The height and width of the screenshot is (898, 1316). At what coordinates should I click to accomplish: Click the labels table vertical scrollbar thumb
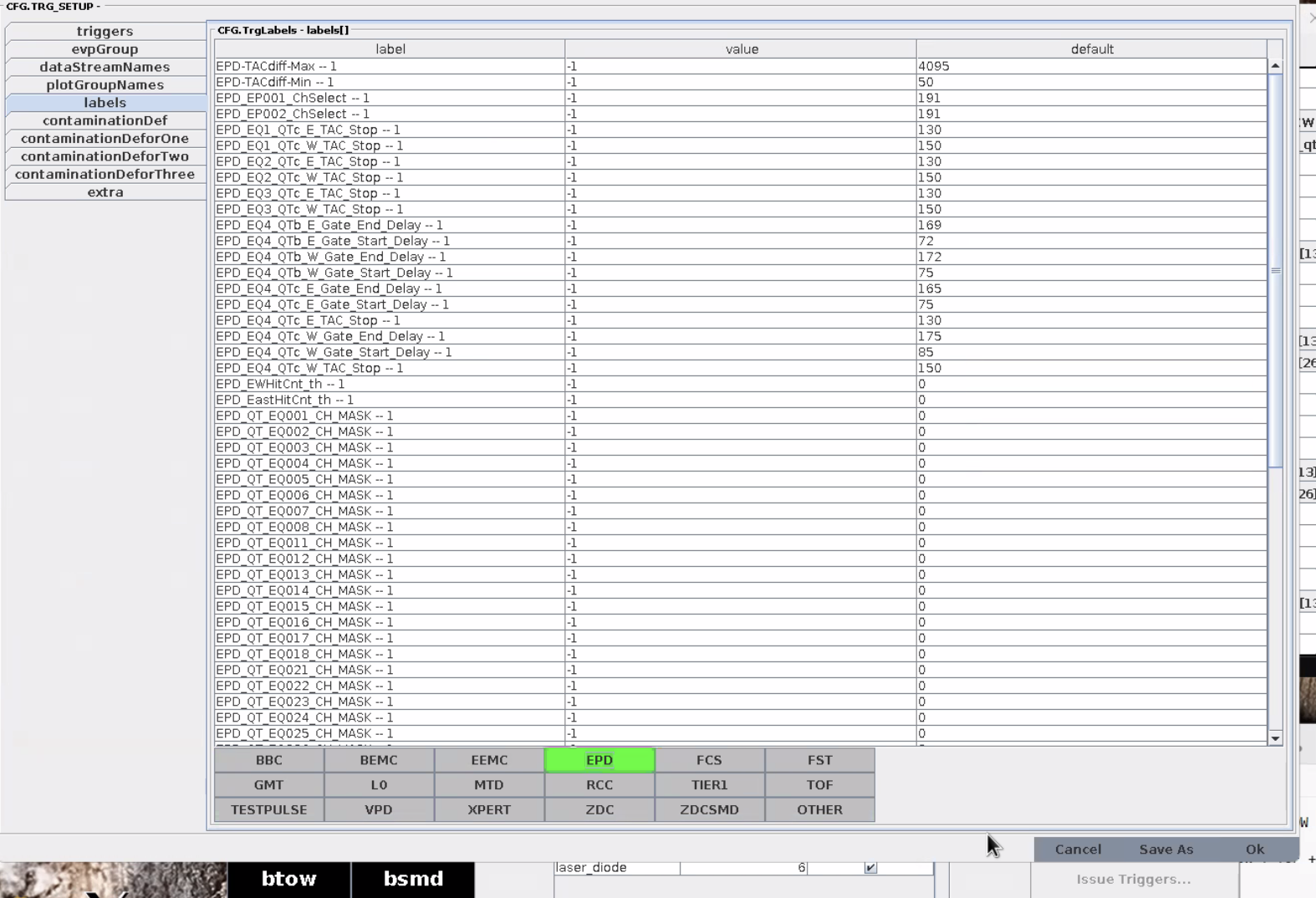[1275, 271]
